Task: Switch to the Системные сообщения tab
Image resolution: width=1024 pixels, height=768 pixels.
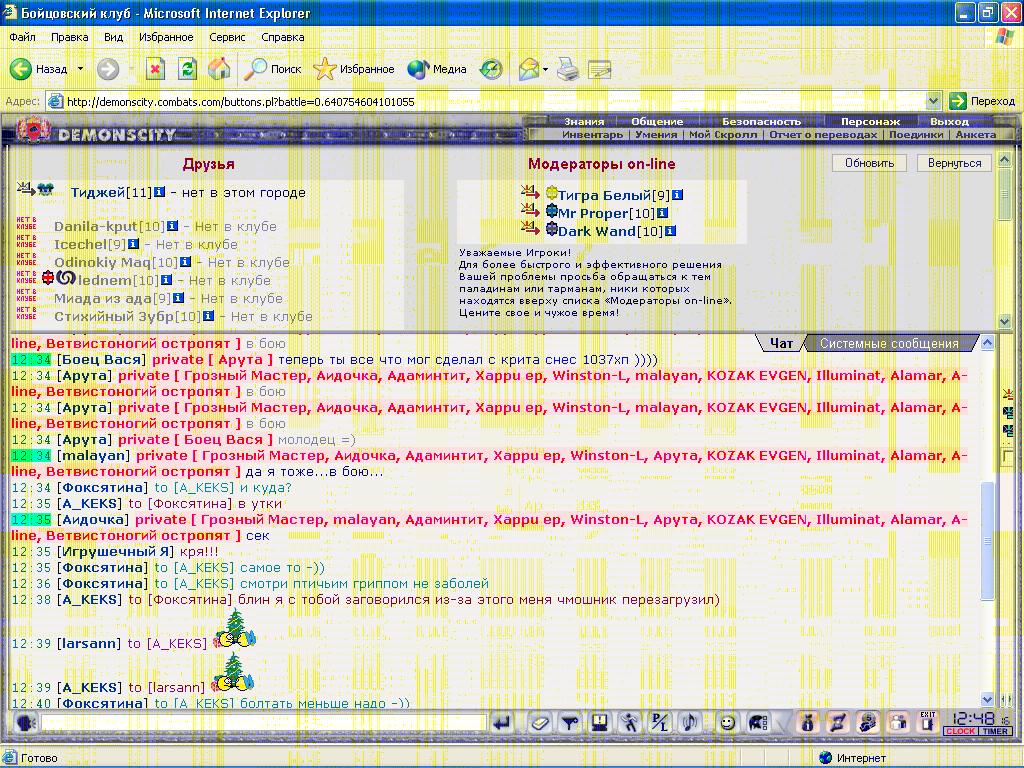Action: [889, 343]
